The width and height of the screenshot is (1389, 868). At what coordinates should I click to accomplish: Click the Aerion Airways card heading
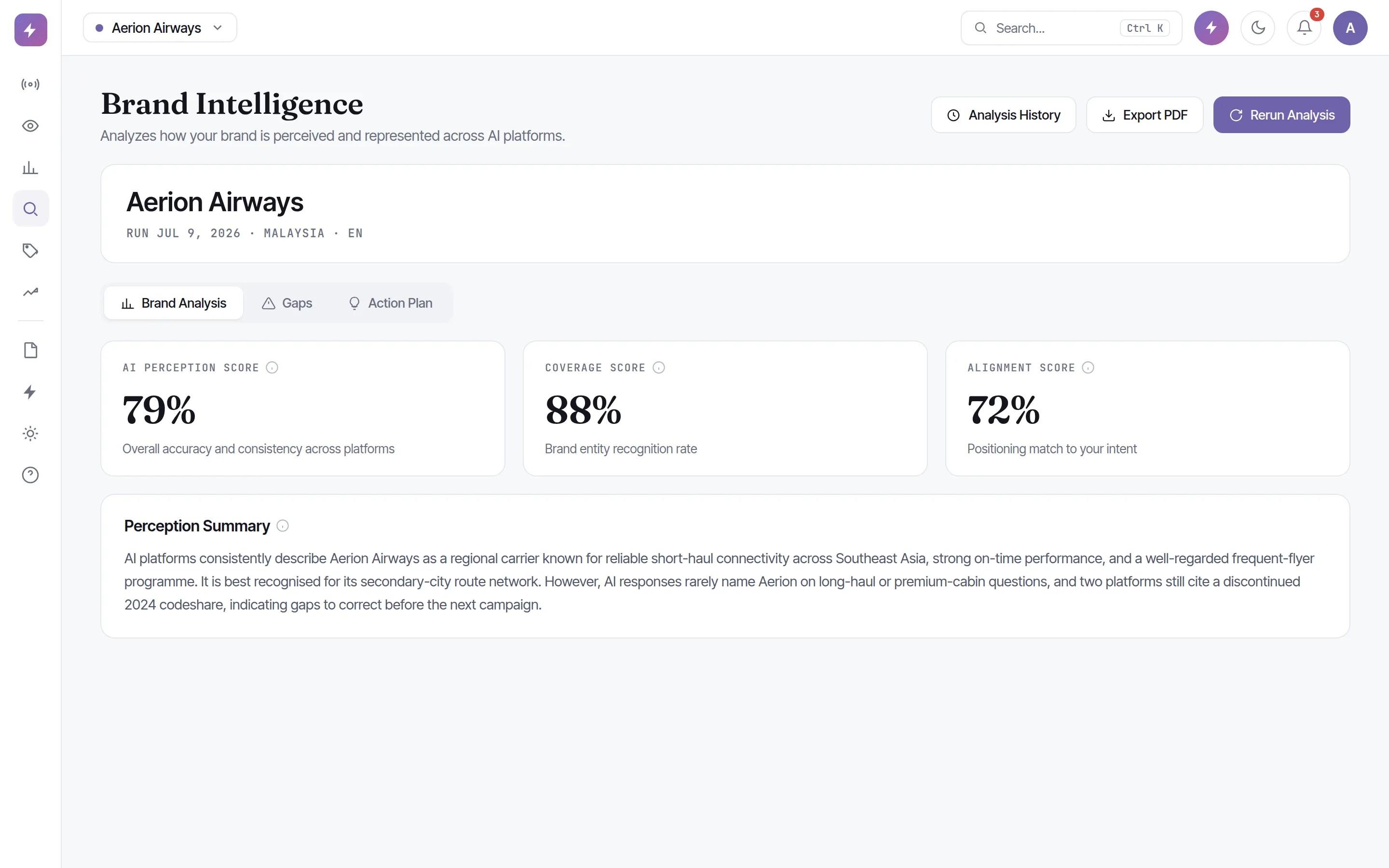pyautogui.click(x=215, y=202)
